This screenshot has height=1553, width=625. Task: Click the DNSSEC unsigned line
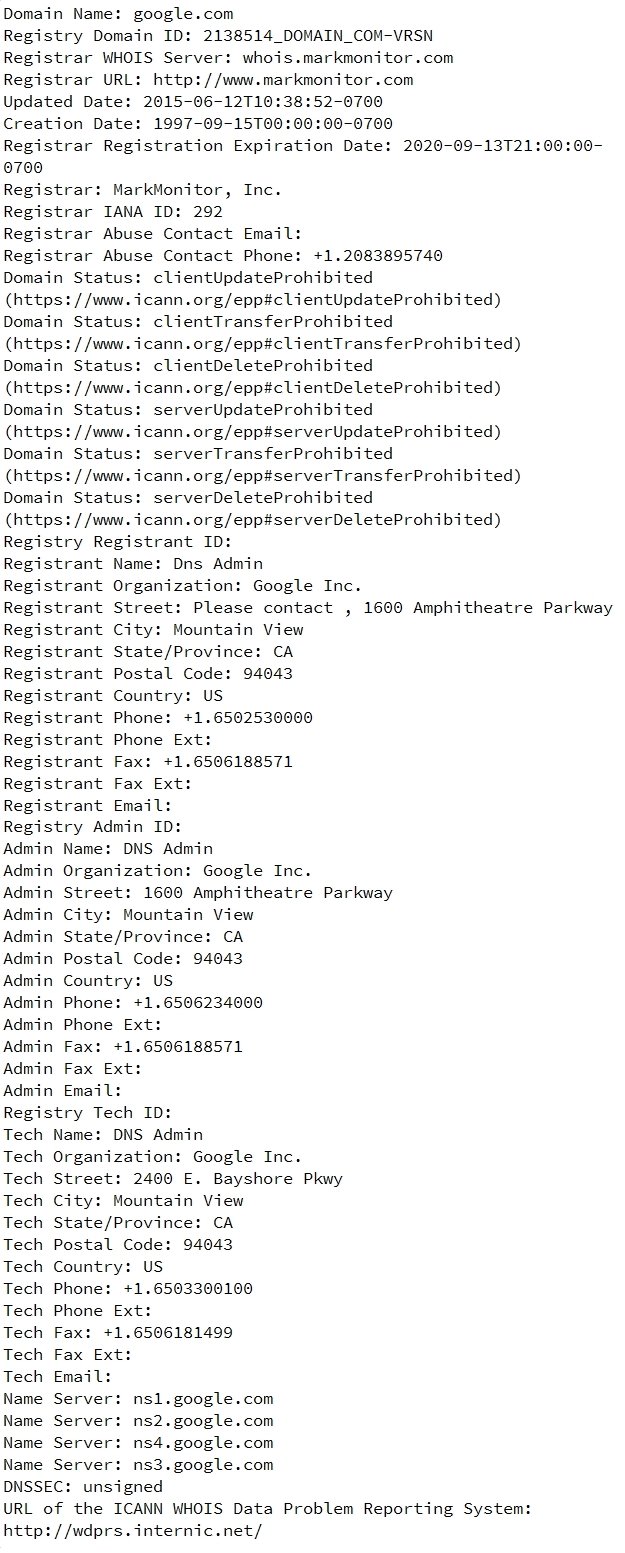pyautogui.click(x=83, y=1487)
